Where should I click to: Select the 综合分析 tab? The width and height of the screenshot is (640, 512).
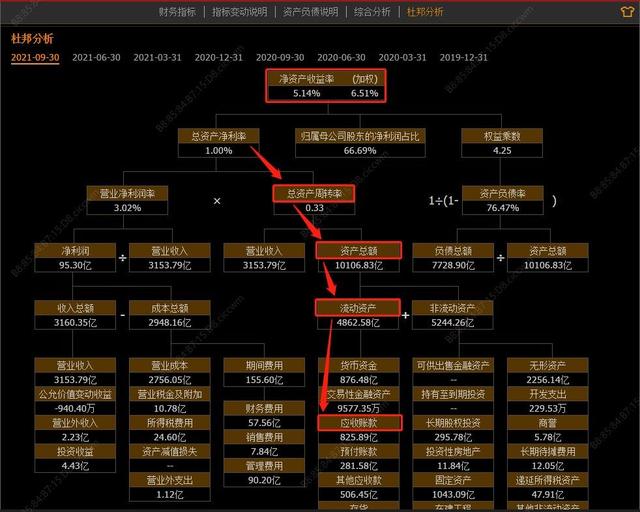click(372, 12)
